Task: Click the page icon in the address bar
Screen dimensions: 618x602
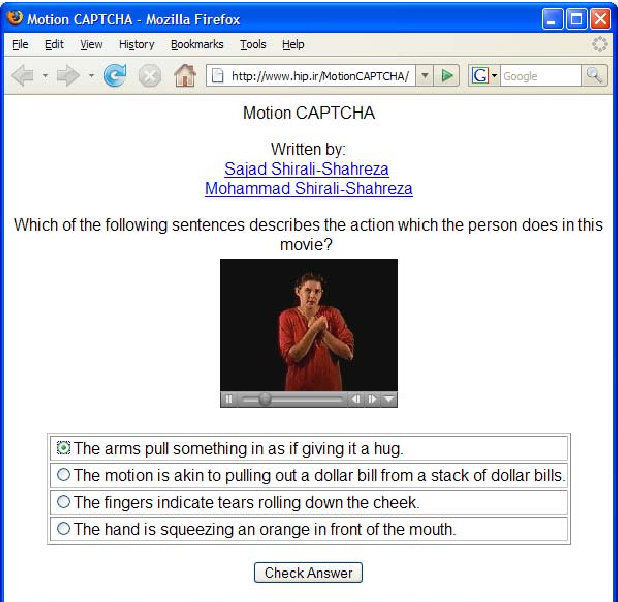Action: pos(218,75)
